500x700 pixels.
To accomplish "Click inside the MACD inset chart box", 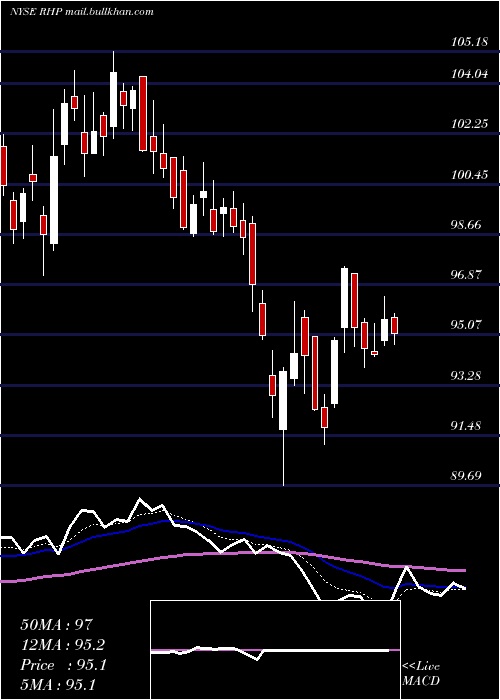I will click(275, 650).
